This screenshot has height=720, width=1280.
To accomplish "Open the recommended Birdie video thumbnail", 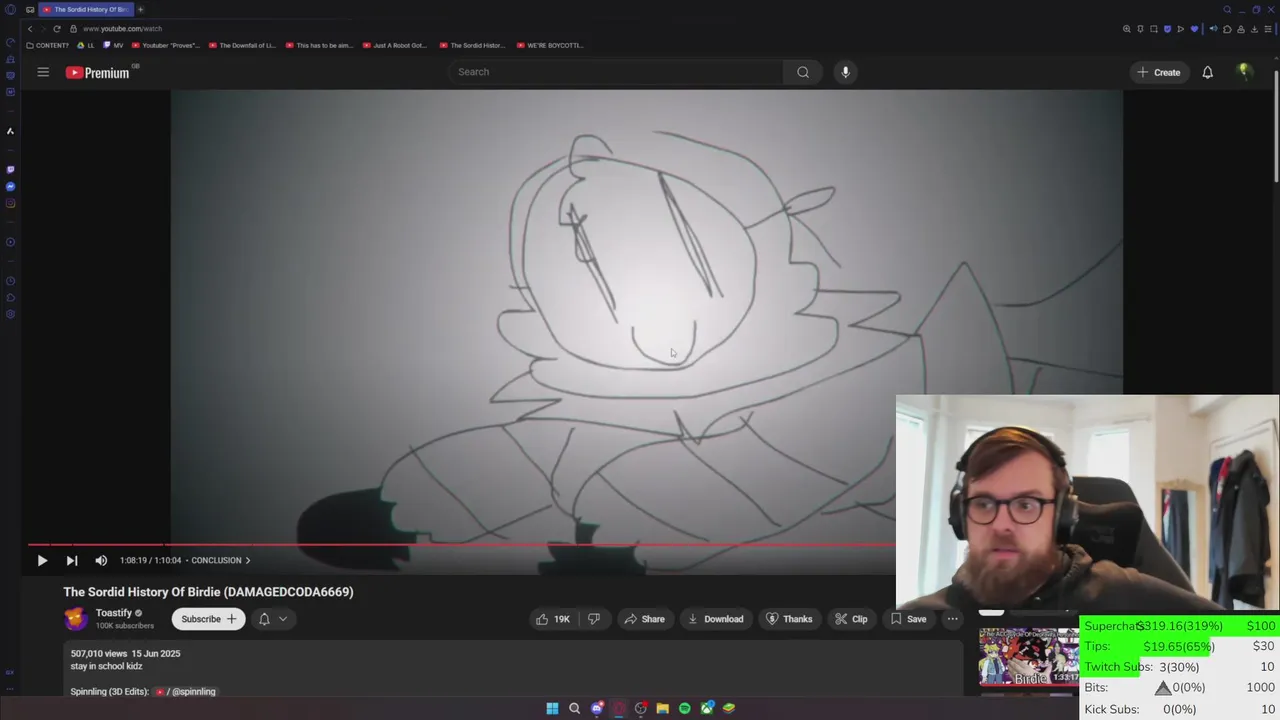I will pyautogui.click(x=1028, y=657).
